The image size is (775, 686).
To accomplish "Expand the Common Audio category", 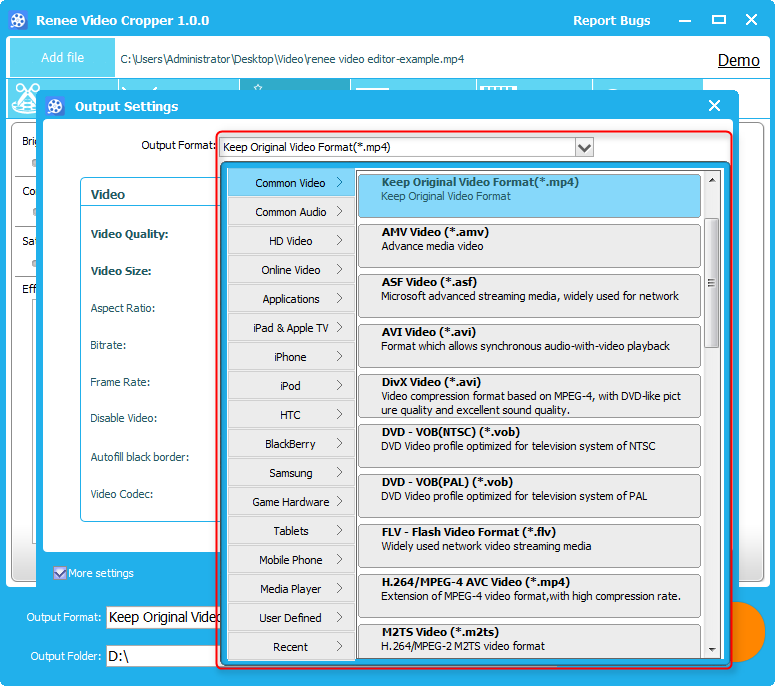I will click(x=291, y=212).
